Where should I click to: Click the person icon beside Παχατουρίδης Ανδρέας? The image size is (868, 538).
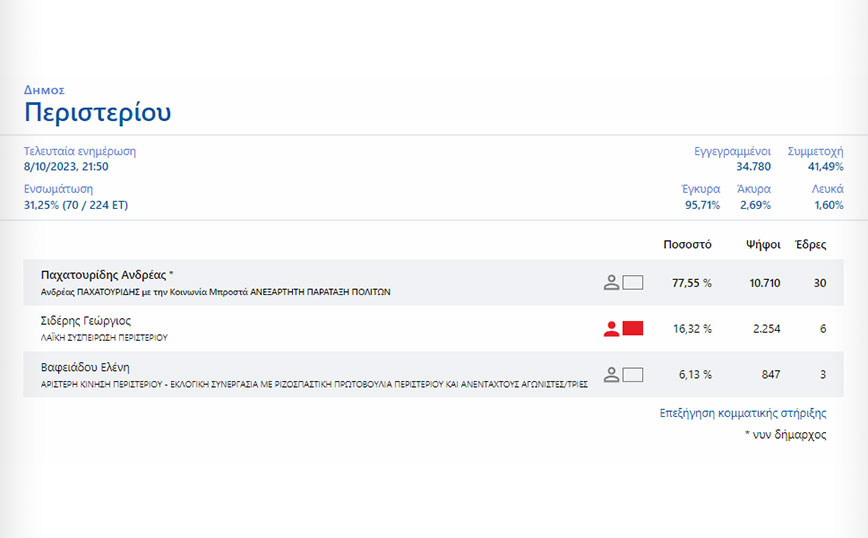(612, 283)
